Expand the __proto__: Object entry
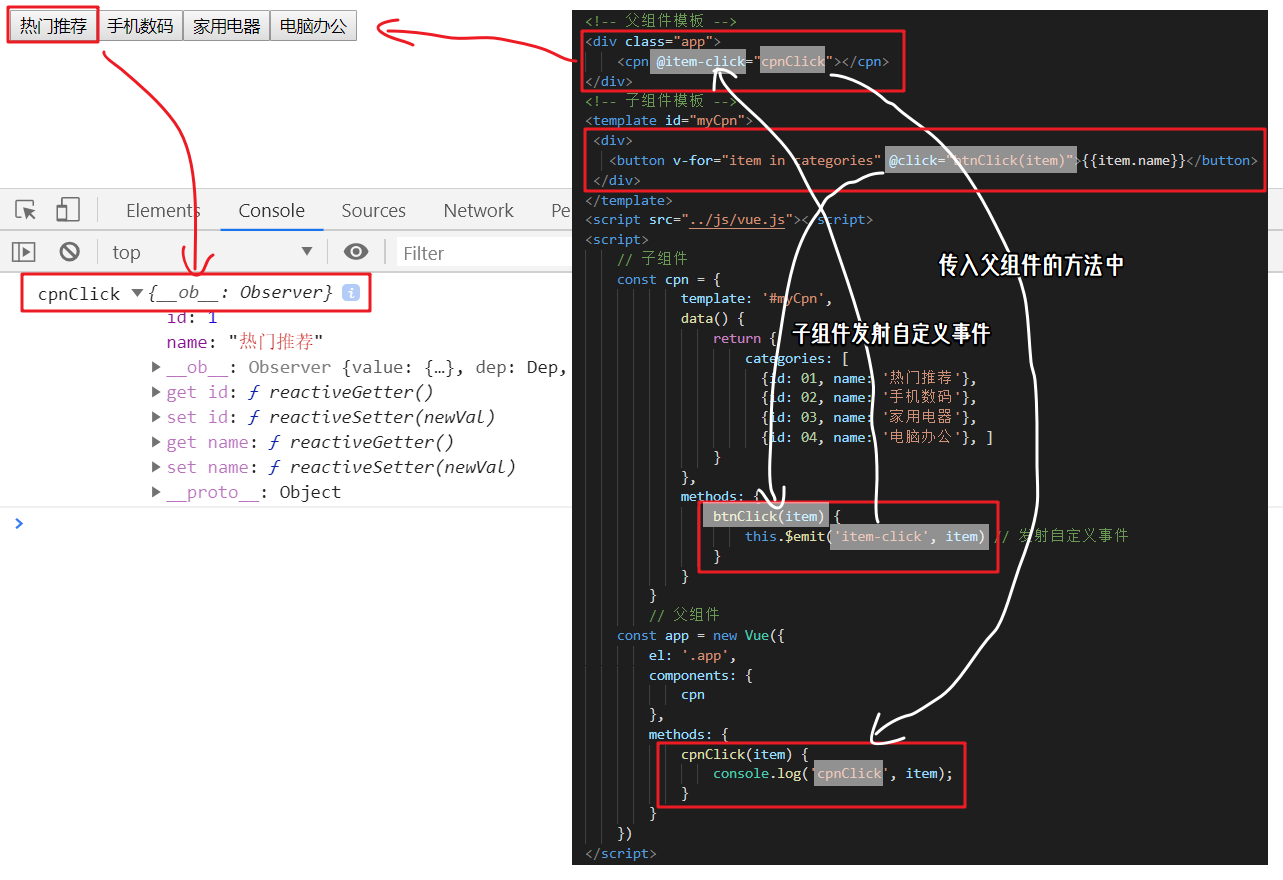The height and width of the screenshot is (880, 1283). 156,492
